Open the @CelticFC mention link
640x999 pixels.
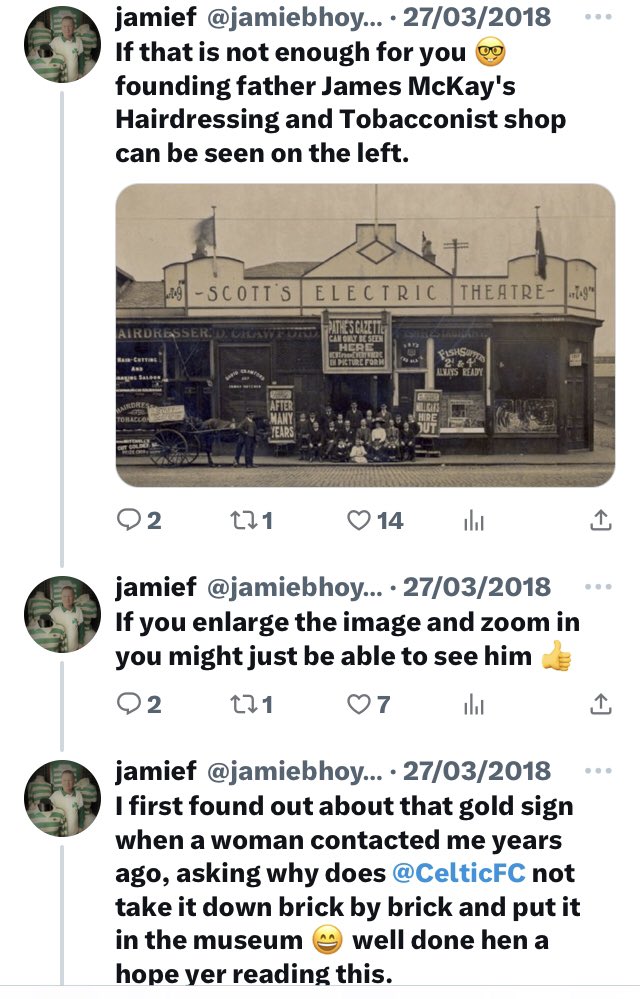pos(459,873)
